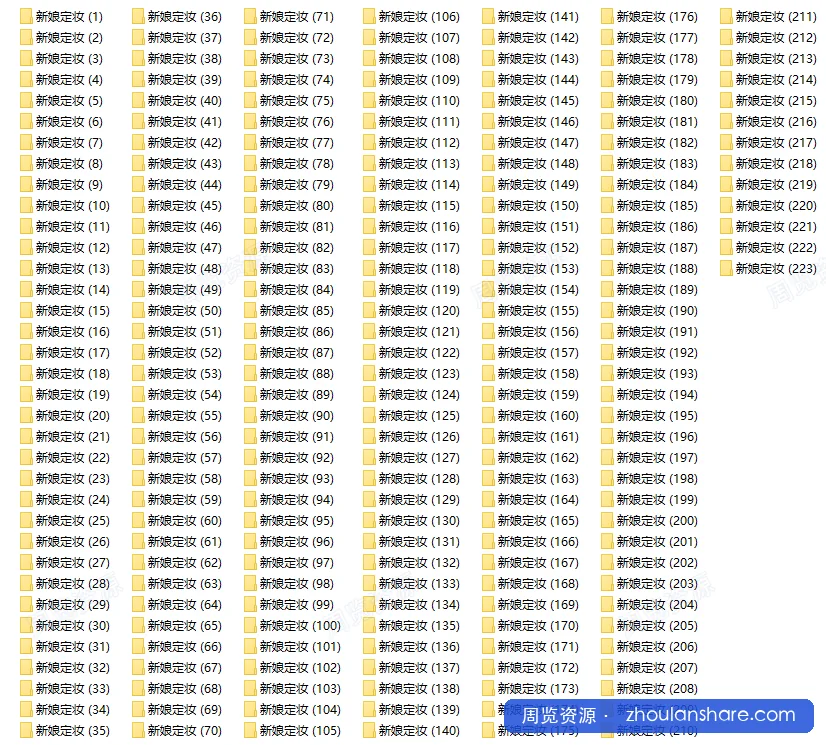Select the folder icon beside 新娘定妆 (120)
The image size is (826, 745).
coord(369,310)
